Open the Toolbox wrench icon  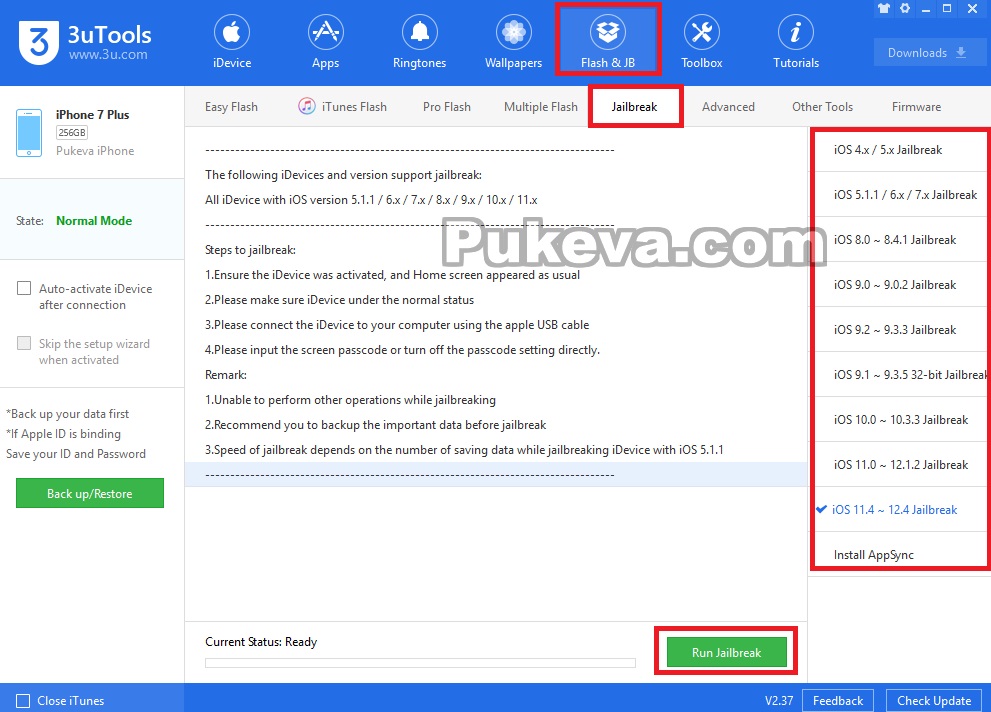[702, 32]
